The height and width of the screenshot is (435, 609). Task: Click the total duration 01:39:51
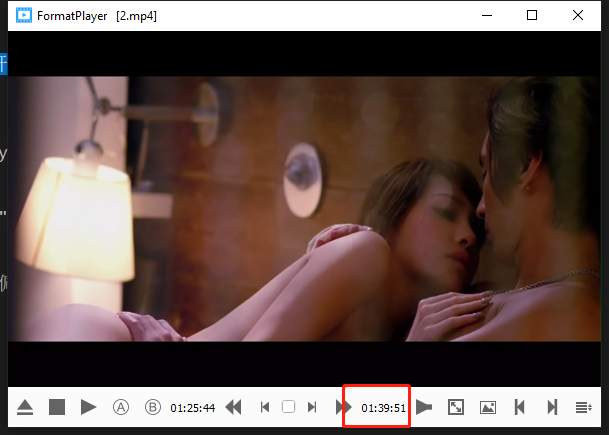point(383,408)
